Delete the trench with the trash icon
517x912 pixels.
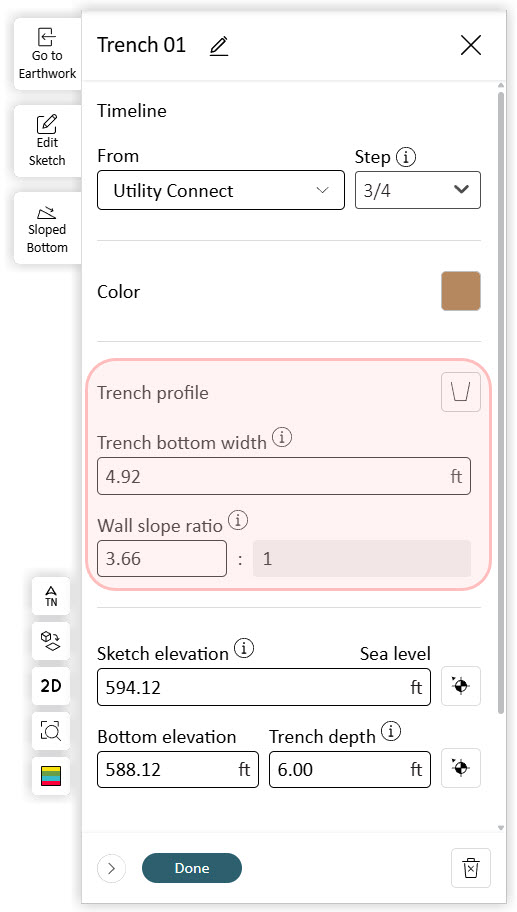coord(470,868)
